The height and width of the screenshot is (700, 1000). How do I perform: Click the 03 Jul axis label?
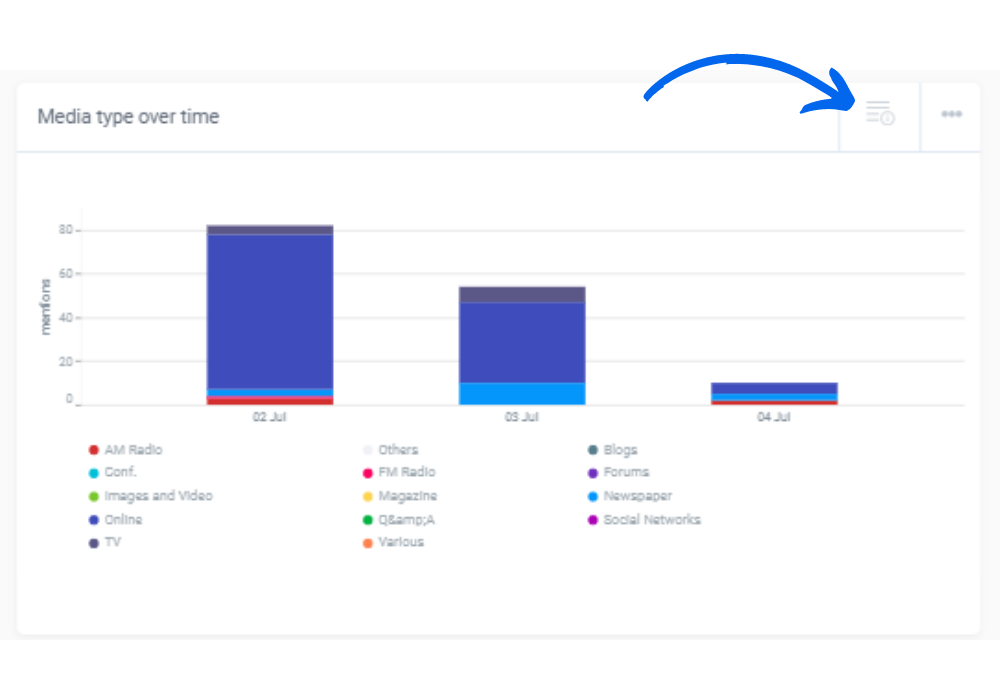522,417
